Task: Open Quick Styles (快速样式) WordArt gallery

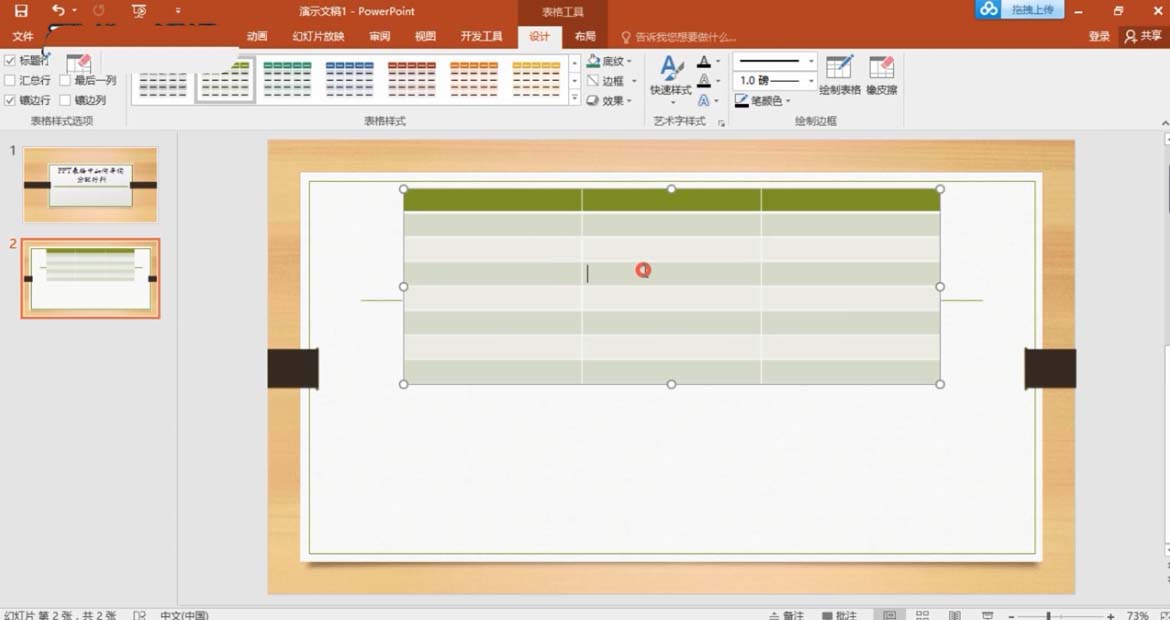Action: point(670,78)
